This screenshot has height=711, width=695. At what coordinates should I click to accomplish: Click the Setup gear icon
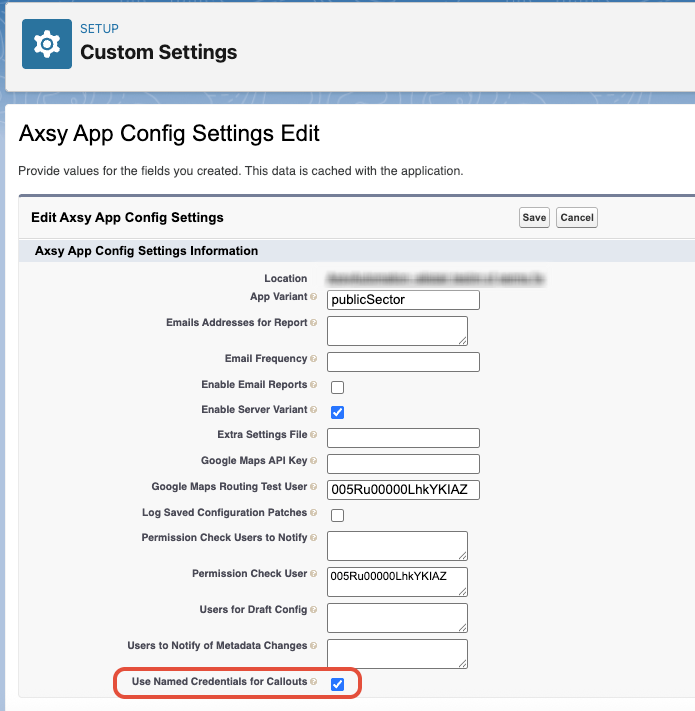coord(47,44)
